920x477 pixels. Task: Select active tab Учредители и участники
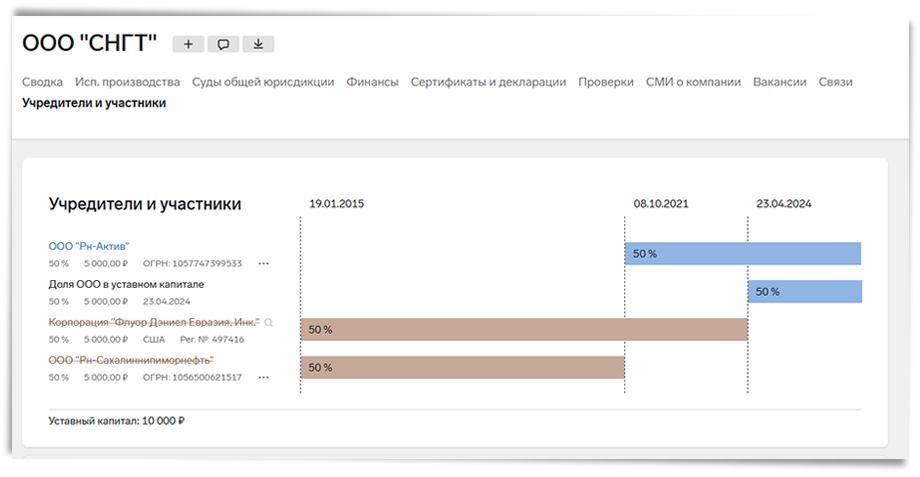(x=94, y=103)
